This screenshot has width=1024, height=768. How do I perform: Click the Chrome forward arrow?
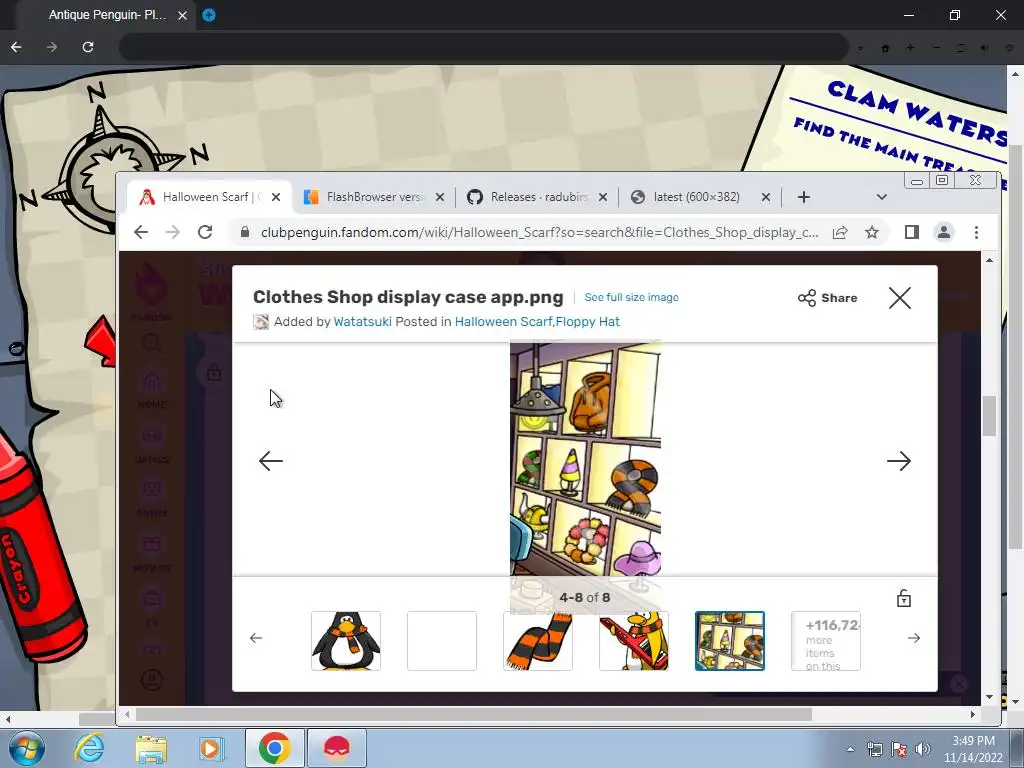coord(172,232)
